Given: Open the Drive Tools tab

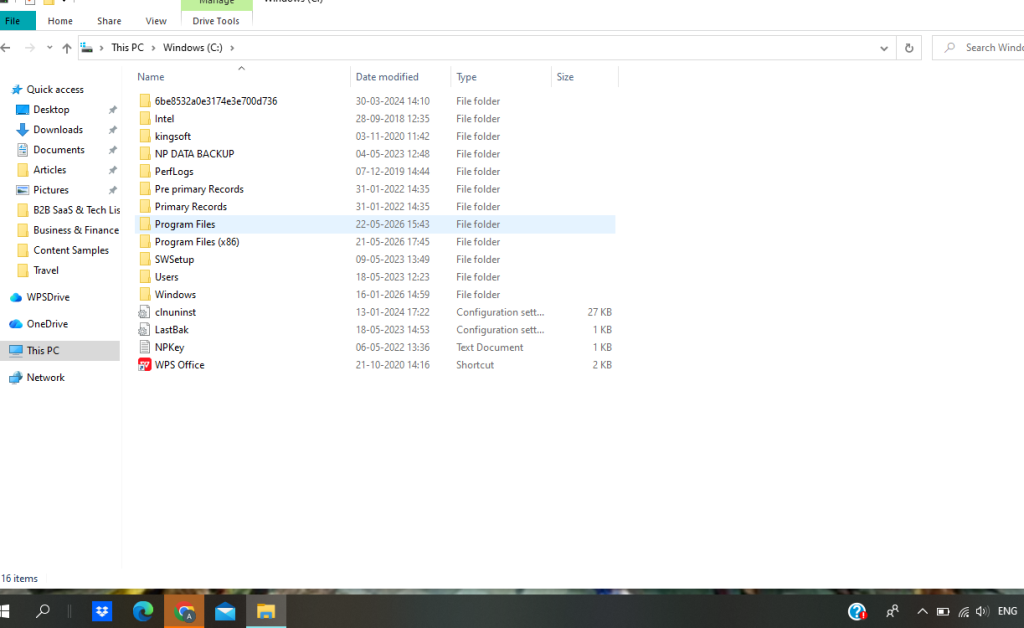Looking at the screenshot, I should [216, 21].
